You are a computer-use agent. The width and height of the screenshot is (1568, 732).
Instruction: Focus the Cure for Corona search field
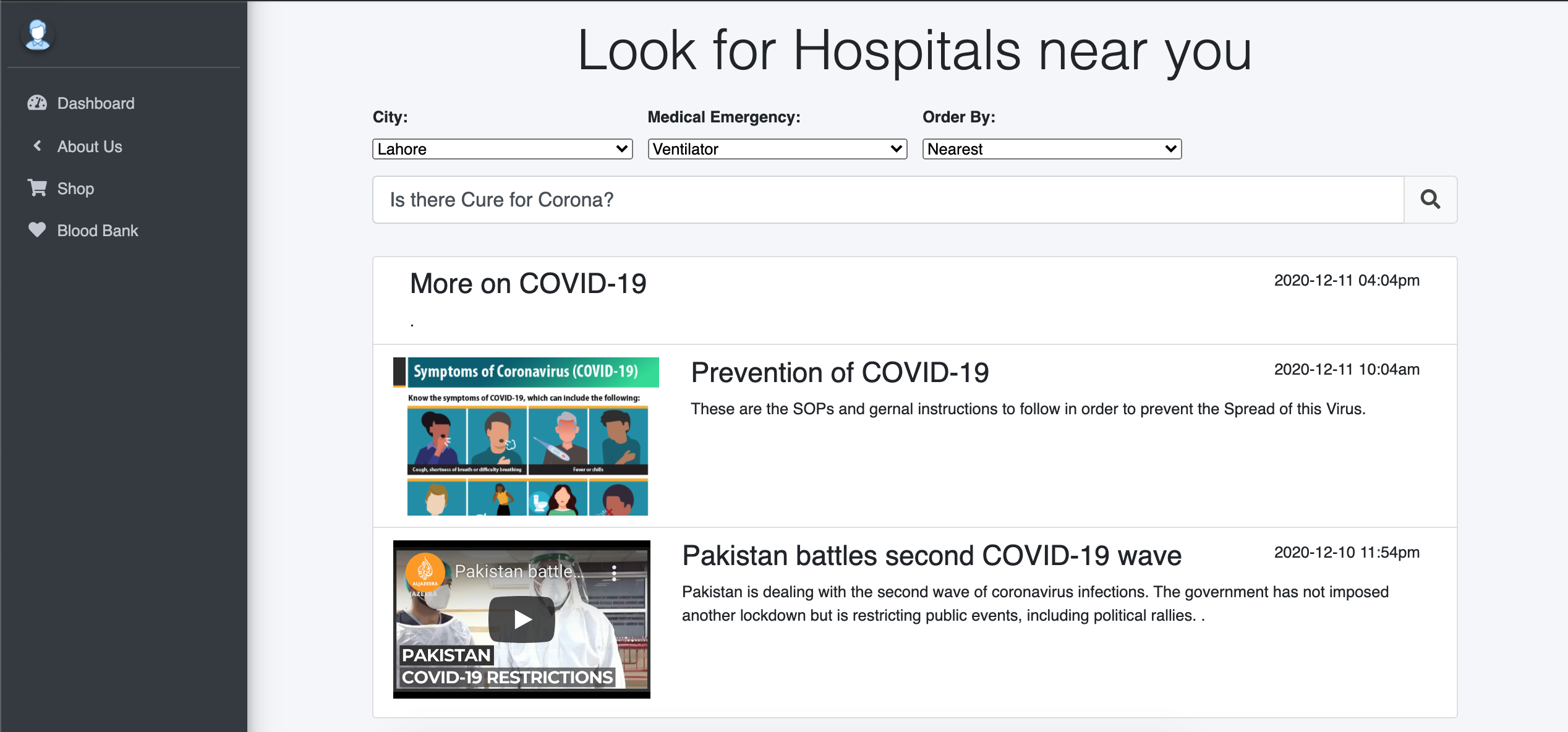888,200
